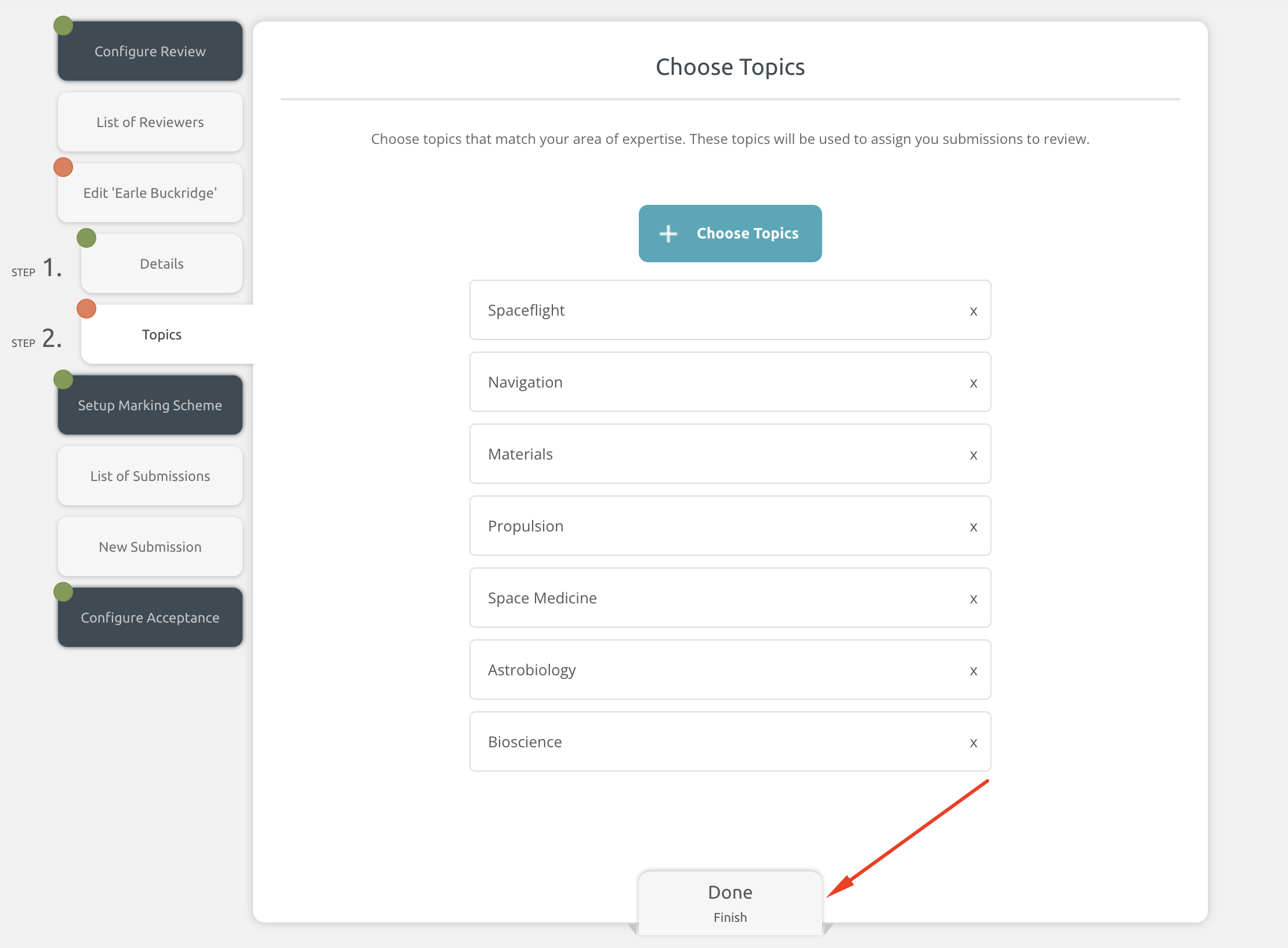Go to List of Submissions
This screenshot has height=948, width=1288.
(150, 476)
